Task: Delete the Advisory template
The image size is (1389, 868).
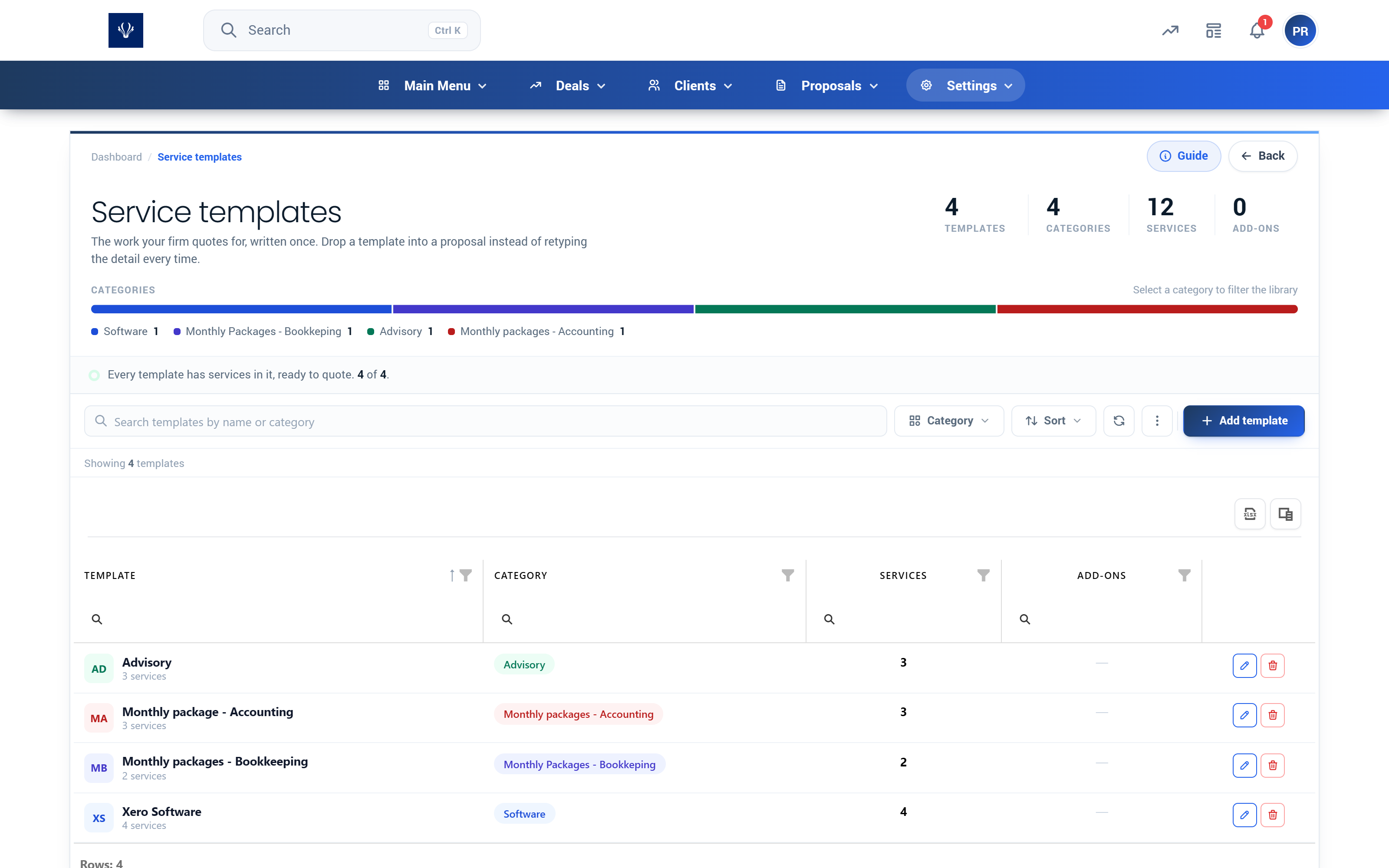Action: [x=1273, y=665]
